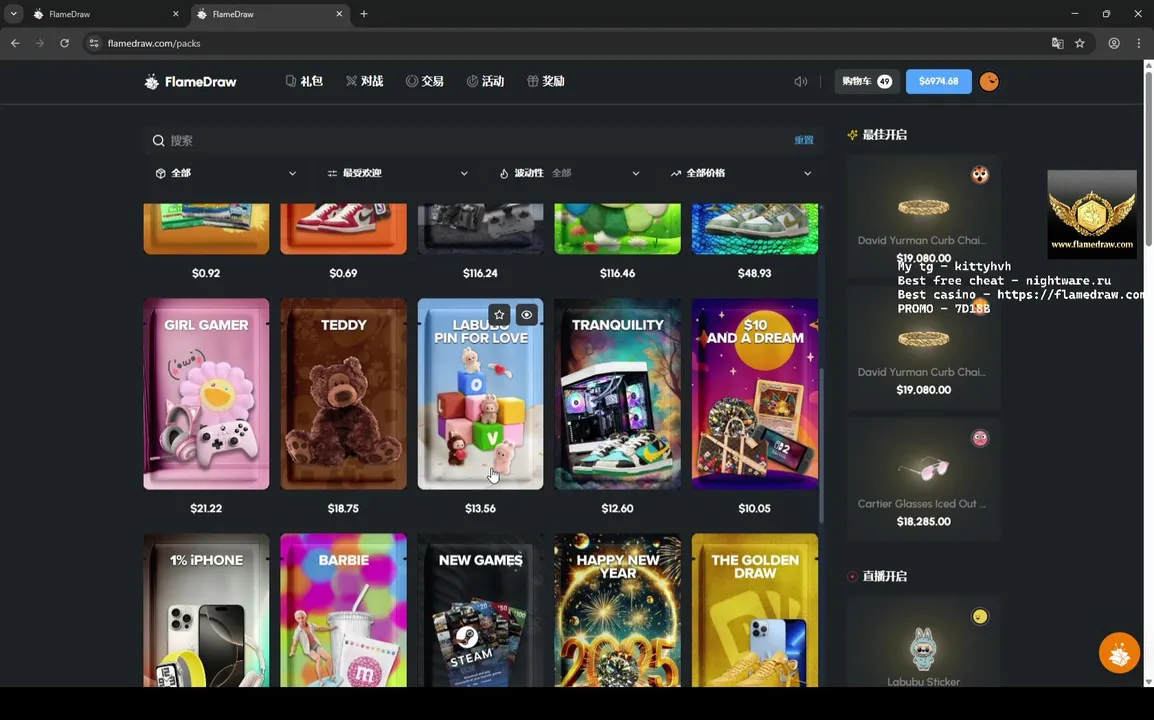
Task: View site information icon in address bar
Action: (93, 43)
